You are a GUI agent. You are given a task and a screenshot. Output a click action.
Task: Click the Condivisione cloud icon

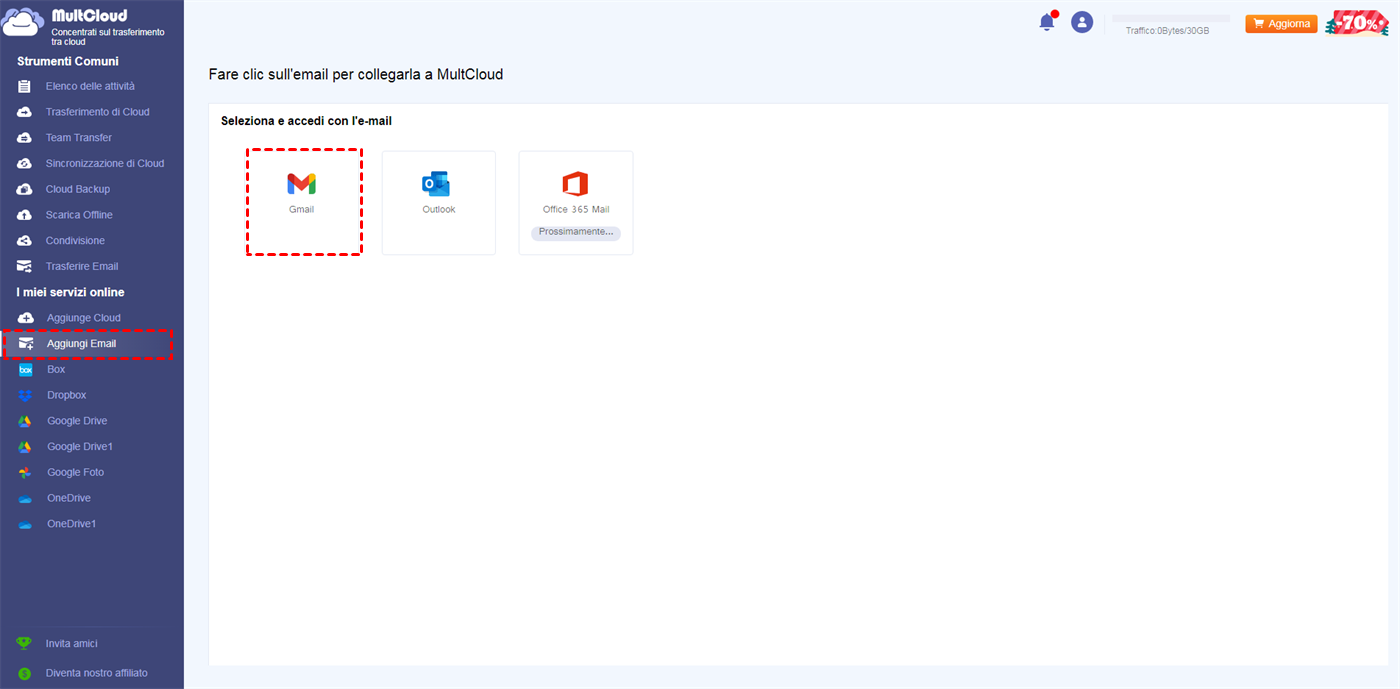click(x=25, y=241)
